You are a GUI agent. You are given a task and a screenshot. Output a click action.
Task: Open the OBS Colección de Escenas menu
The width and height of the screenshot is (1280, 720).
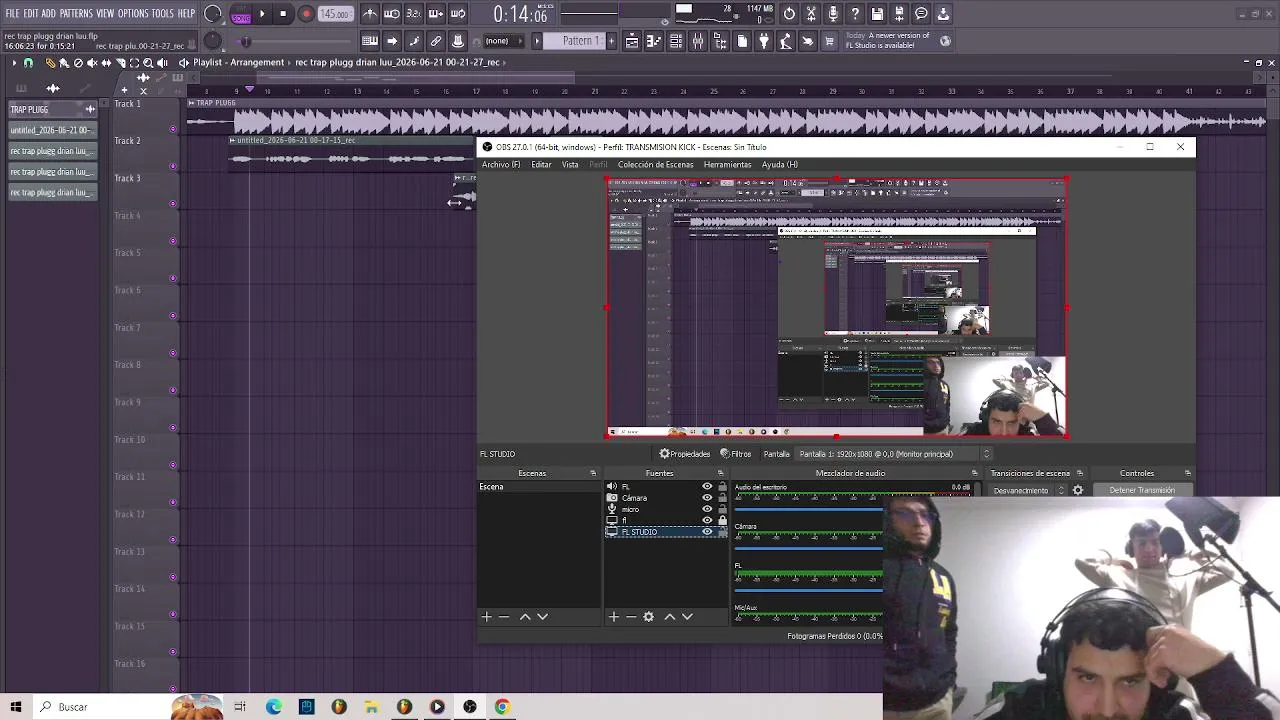point(655,165)
